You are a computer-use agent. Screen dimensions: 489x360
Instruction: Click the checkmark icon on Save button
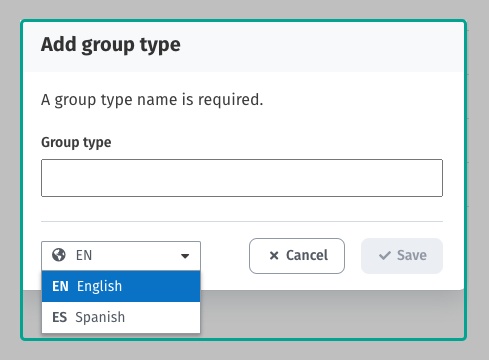click(x=385, y=256)
